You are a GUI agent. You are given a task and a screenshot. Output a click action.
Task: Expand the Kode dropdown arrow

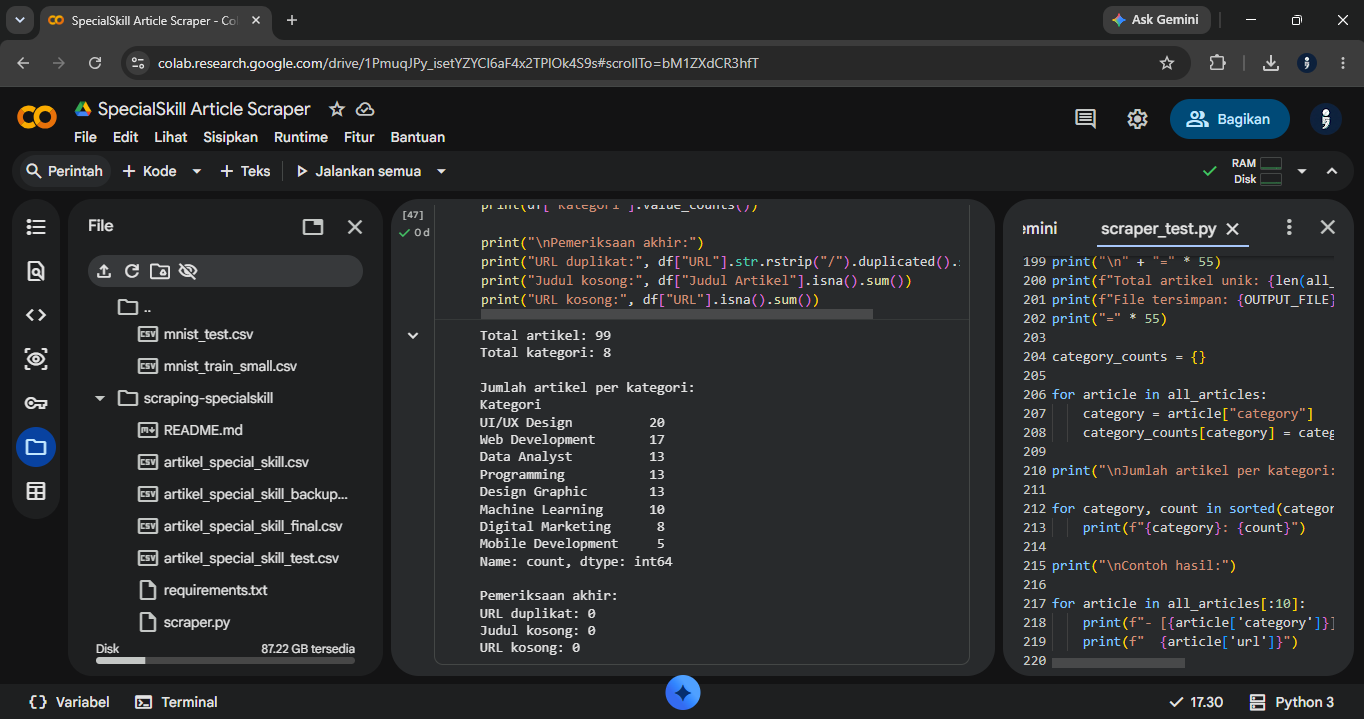point(197,171)
